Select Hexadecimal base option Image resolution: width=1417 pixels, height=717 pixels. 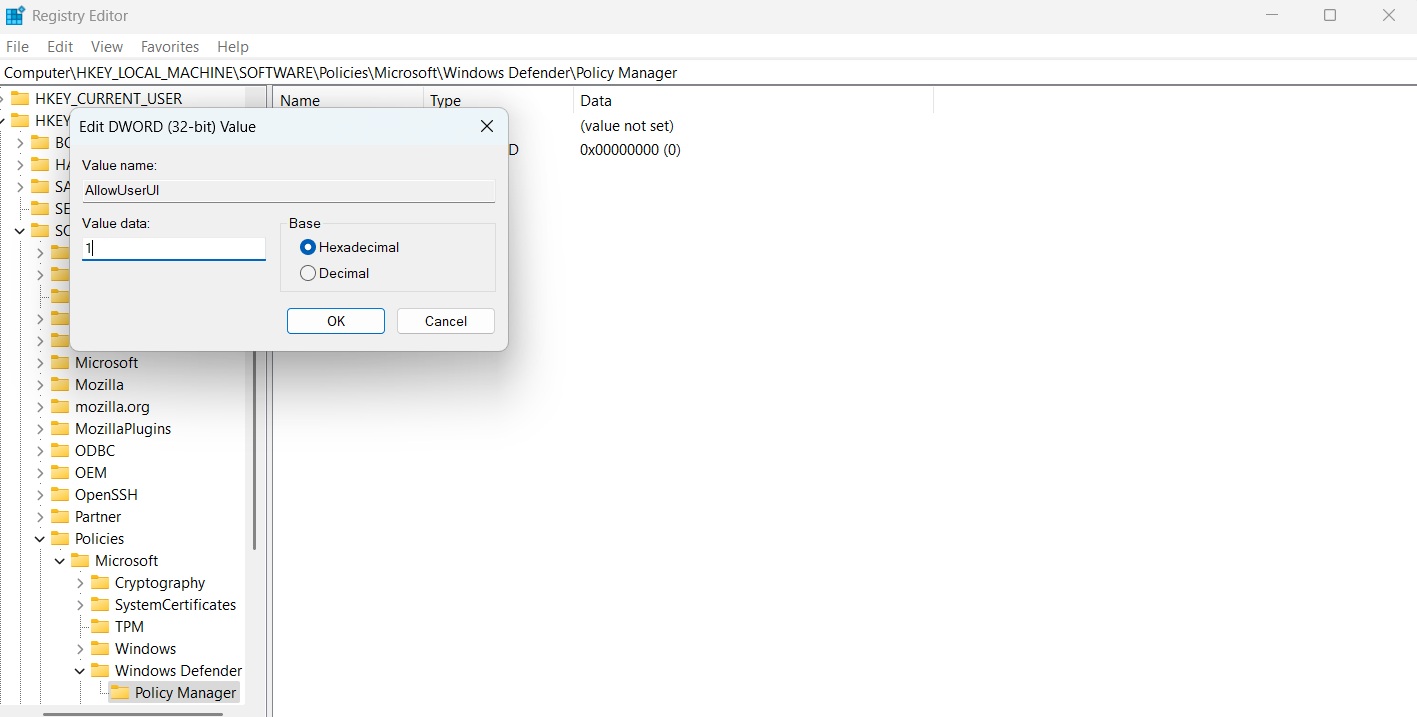point(308,247)
